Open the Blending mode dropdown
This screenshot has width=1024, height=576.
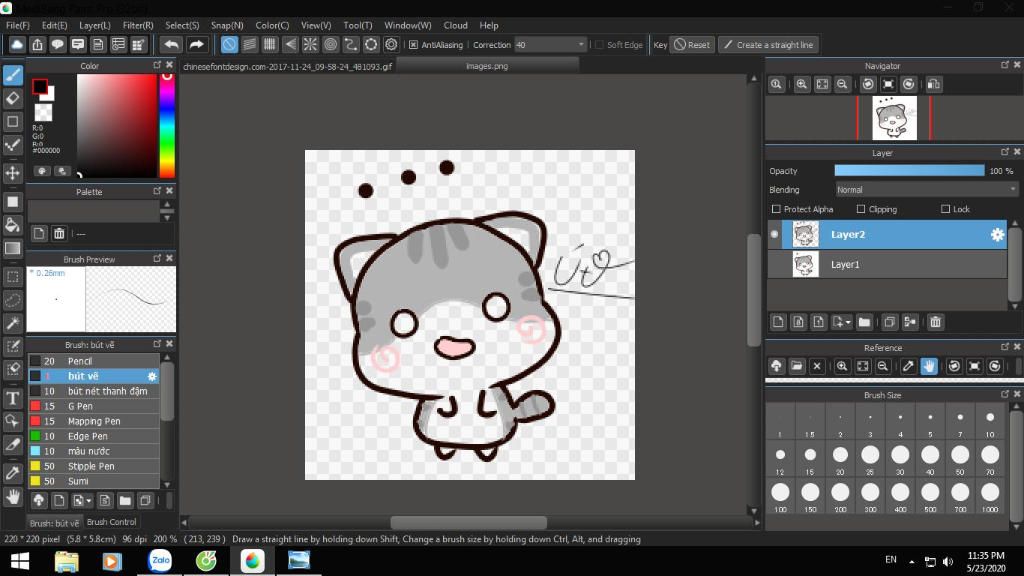pos(926,190)
